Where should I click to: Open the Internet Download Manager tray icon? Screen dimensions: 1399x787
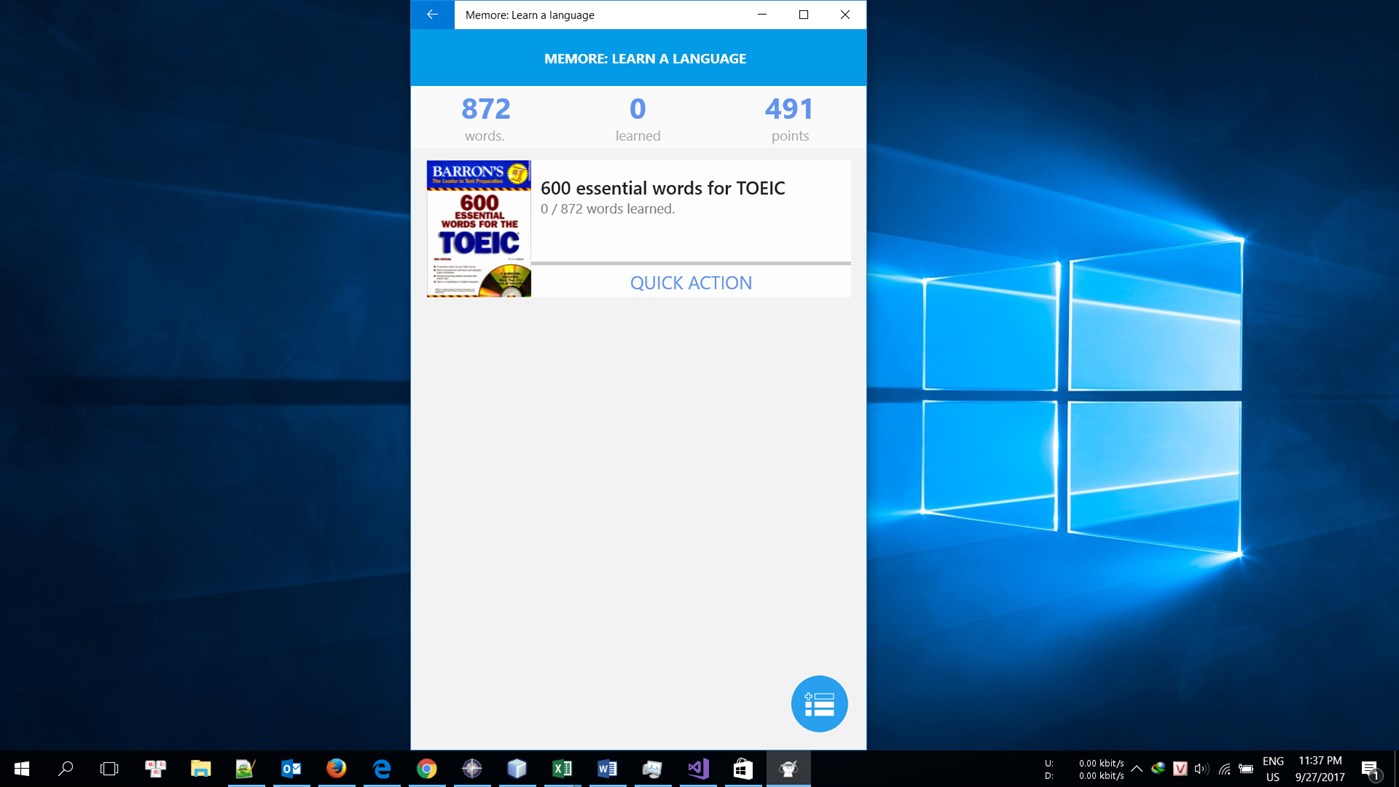click(1157, 768)
